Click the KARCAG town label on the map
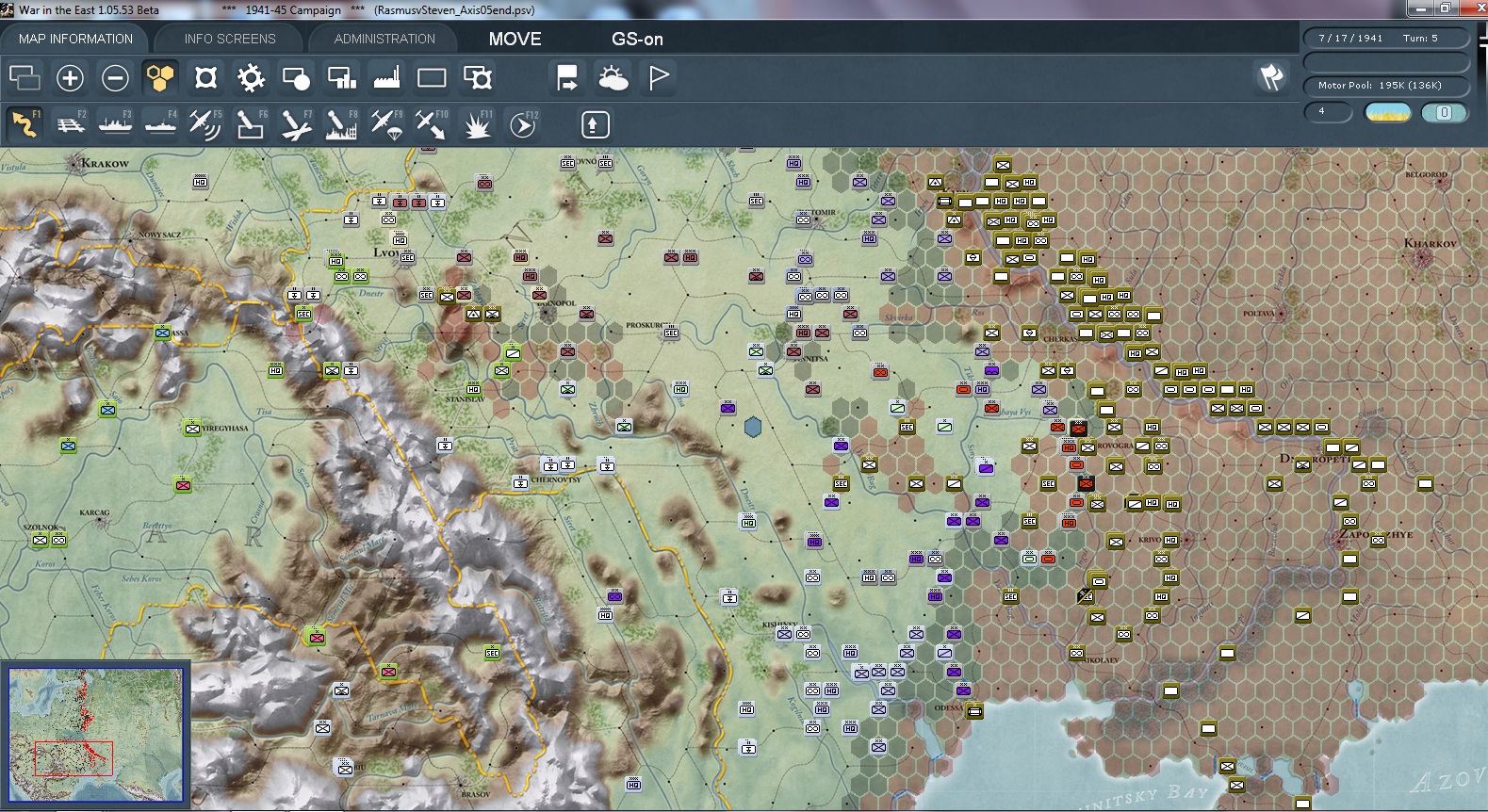 pyautogui.click(x=94, y=513)
